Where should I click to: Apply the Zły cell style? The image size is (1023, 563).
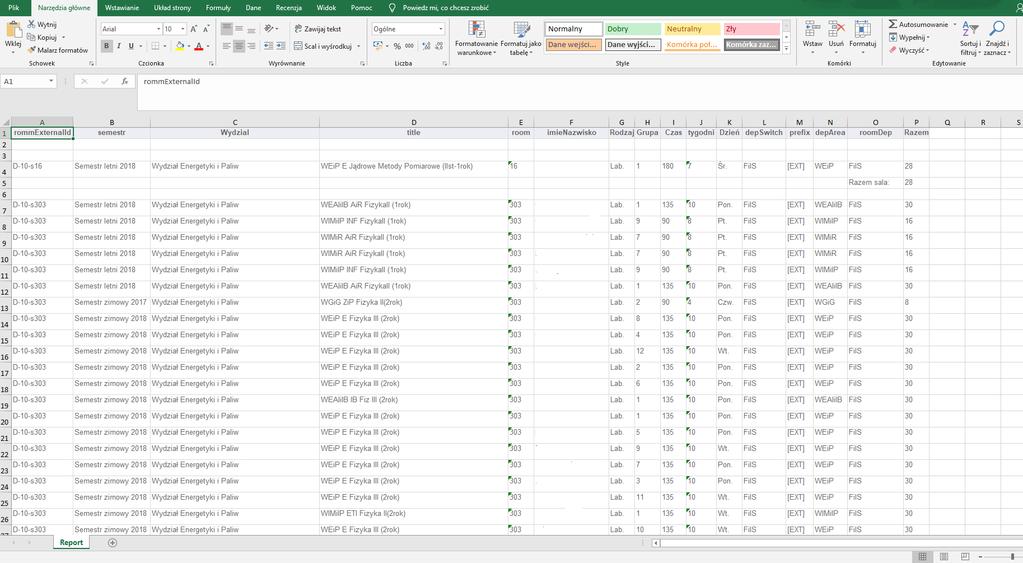point(752,29)
